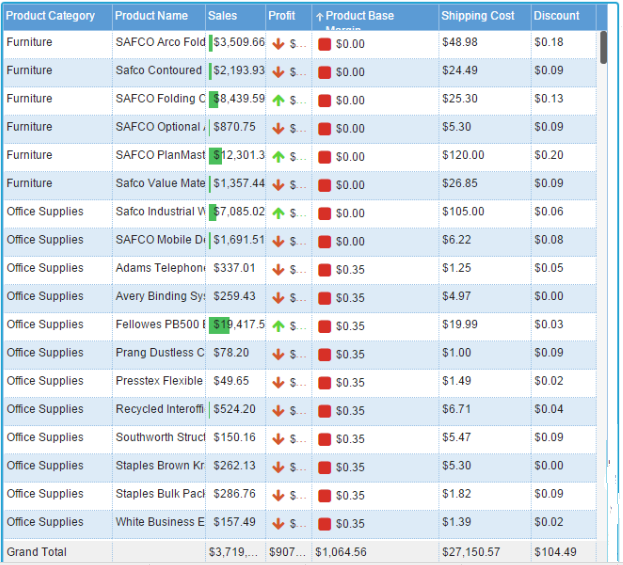Click the green up arrow in Fellowes PB500 row
This screenshot has width=623, height=565.
[278, 326]
